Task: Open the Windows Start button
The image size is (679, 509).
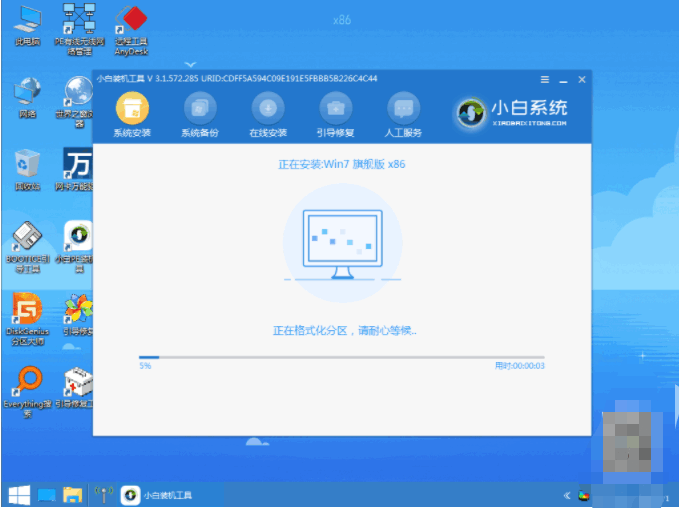Action: 19,495
